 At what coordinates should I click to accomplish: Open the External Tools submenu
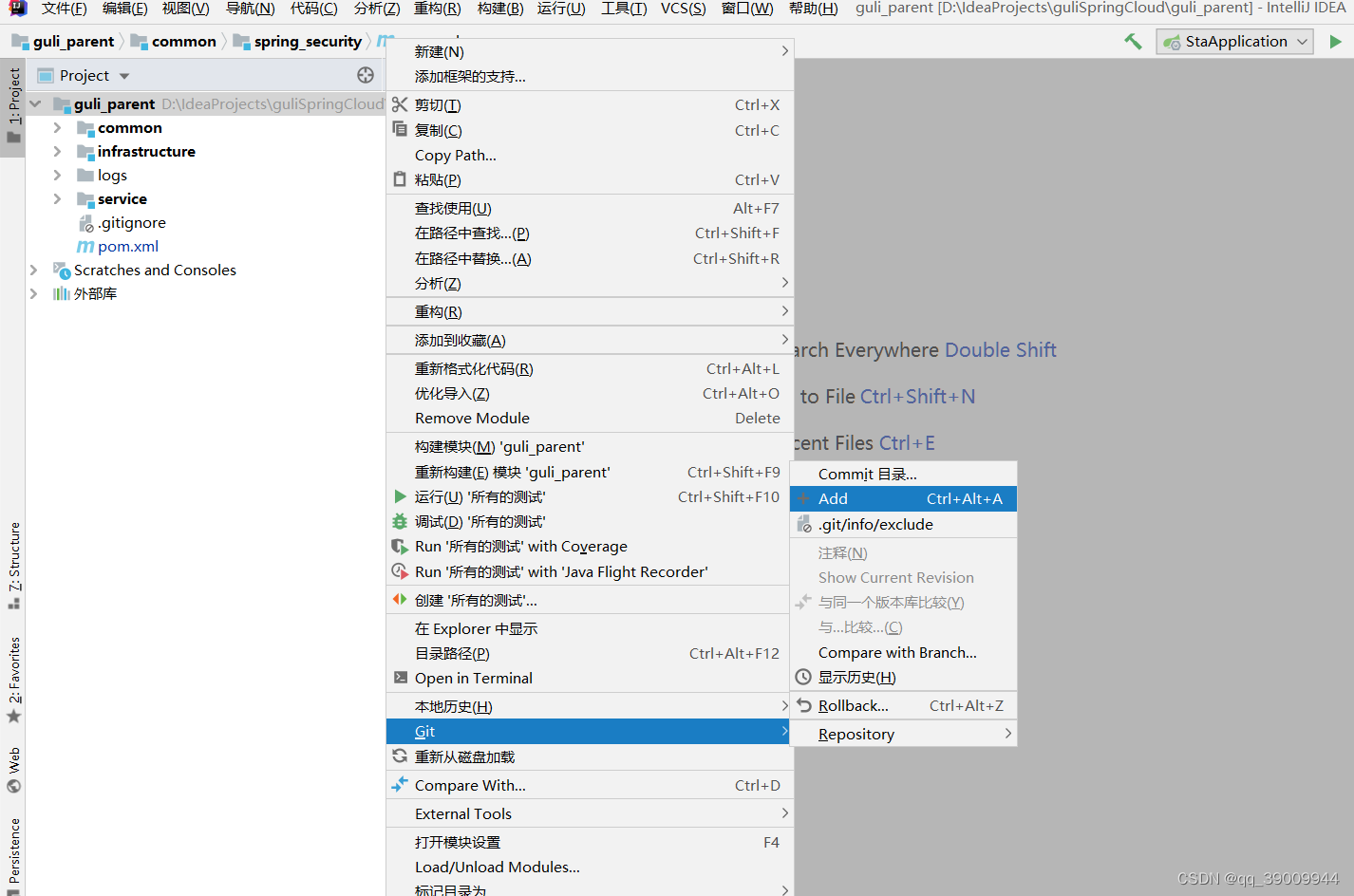point(590,813)
